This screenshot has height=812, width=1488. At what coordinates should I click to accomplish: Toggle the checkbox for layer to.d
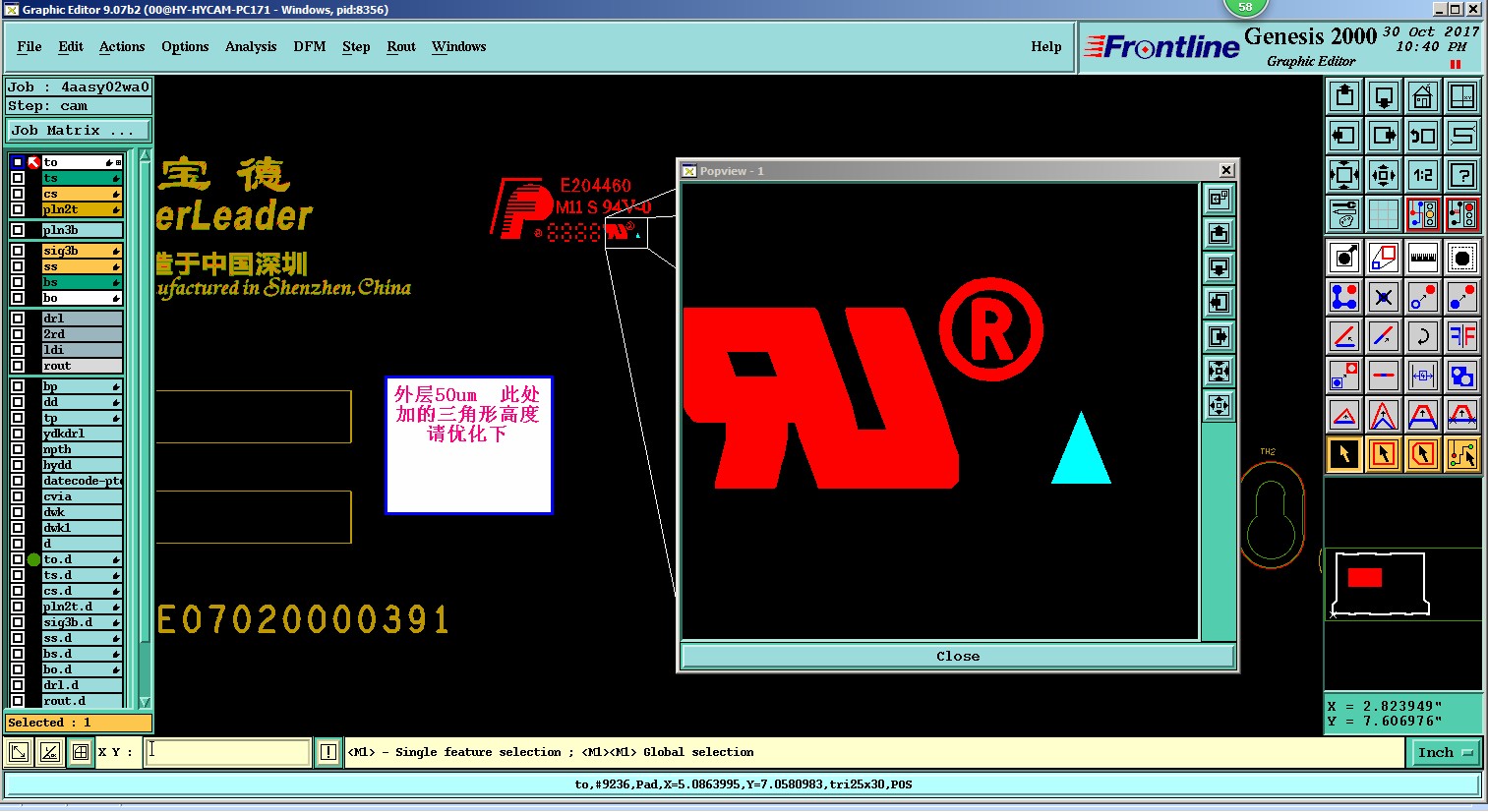(18, 559)
